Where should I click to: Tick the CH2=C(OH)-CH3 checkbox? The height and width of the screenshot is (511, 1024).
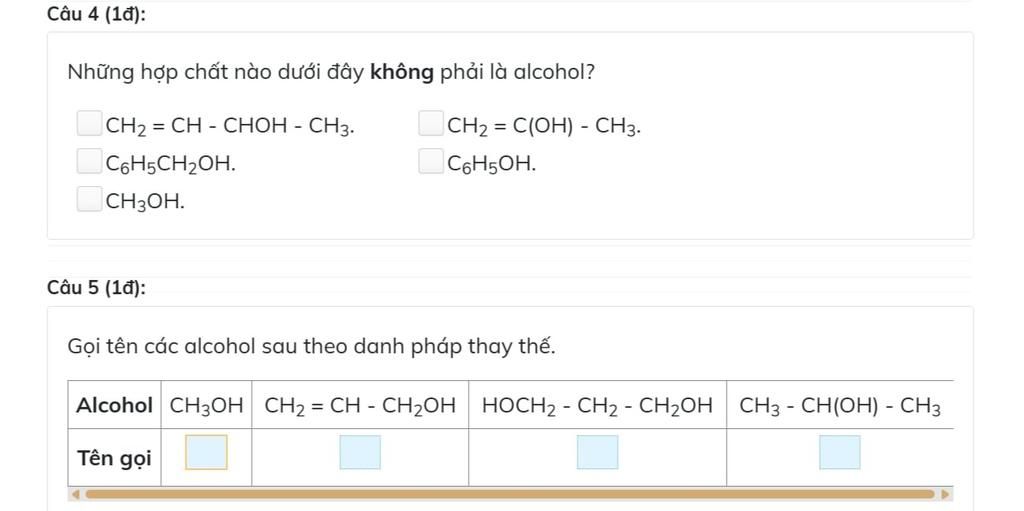pos(431,125)
